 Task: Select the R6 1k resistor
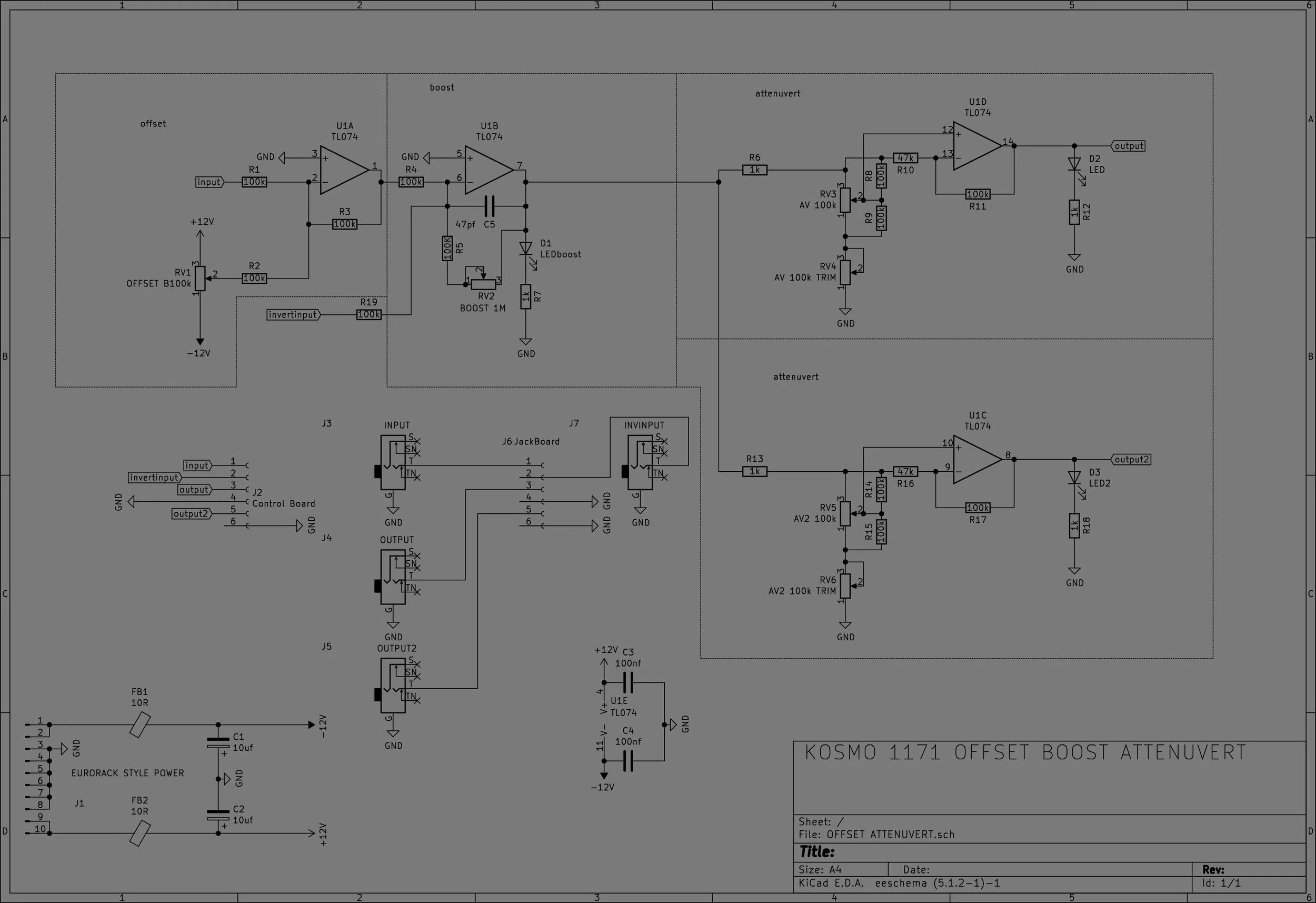tap(754, 170)
